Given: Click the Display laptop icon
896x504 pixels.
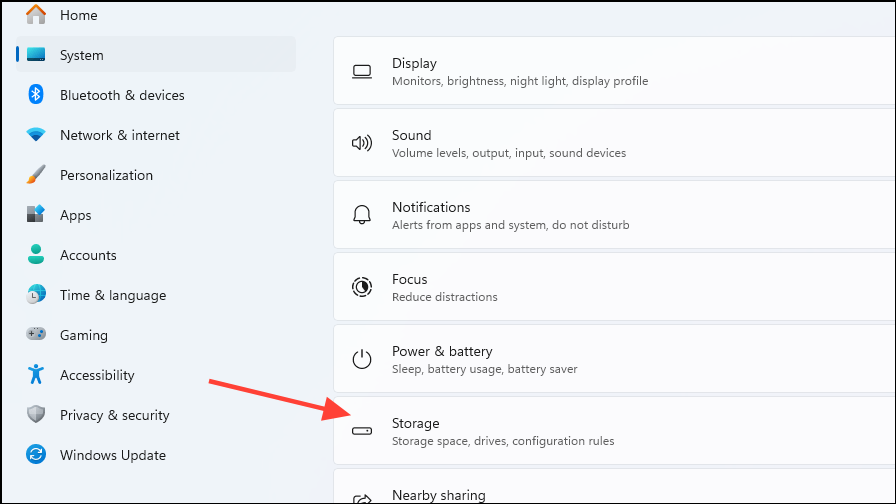Looking at the screenshot, I should pos(362,72).
